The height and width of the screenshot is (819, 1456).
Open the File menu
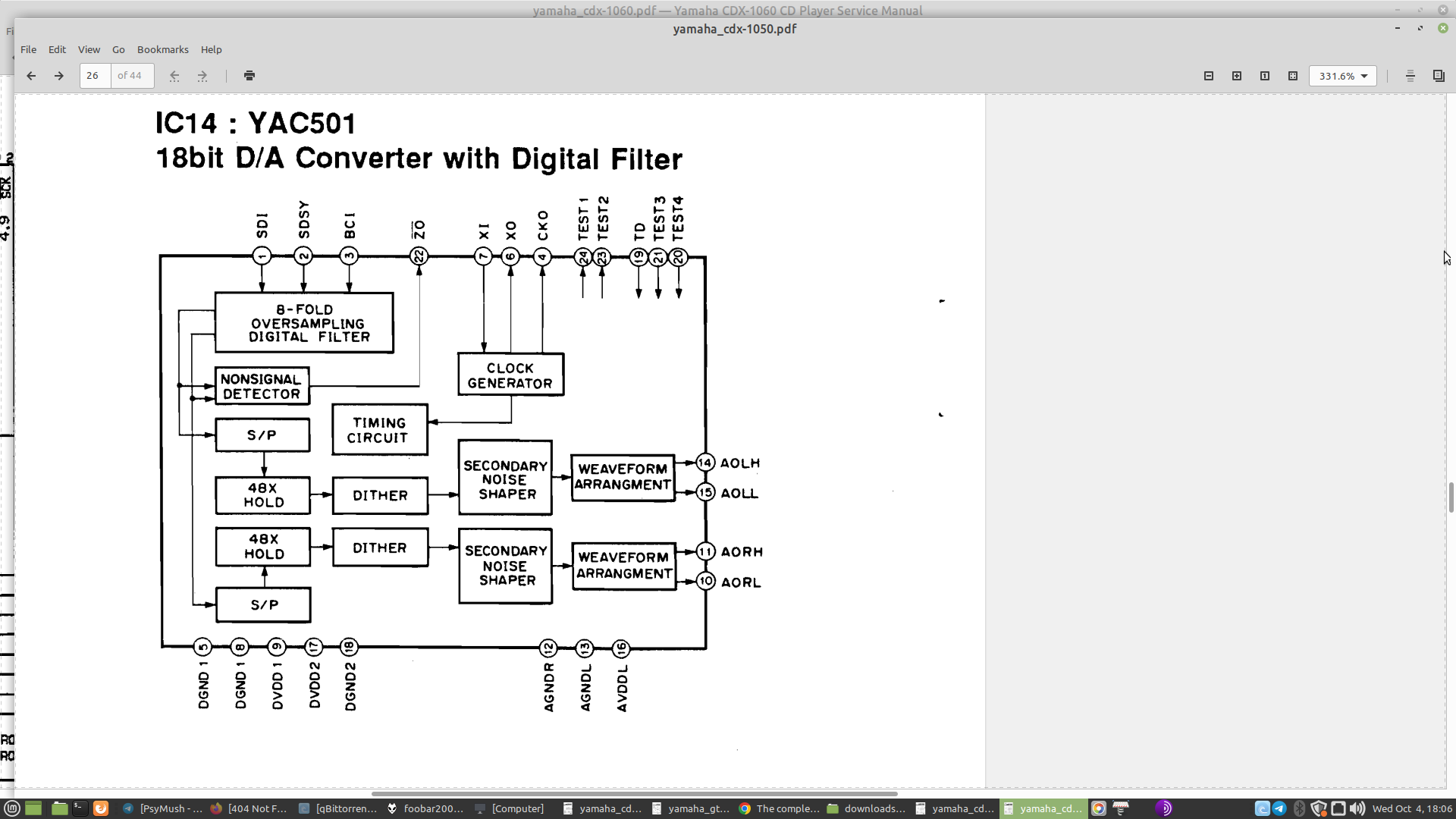(x=28, y=49)
